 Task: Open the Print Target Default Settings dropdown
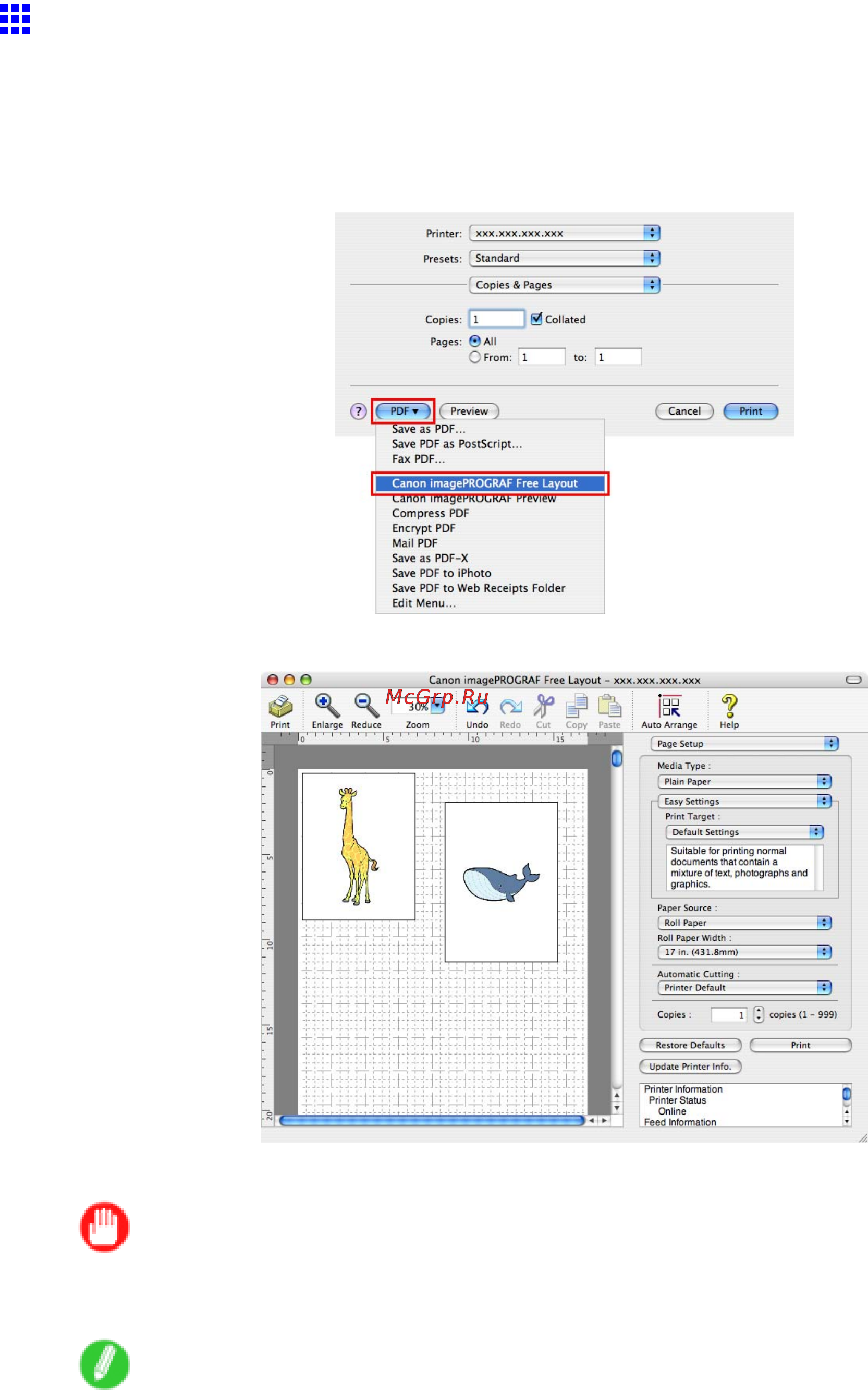[x=744, y=832]
